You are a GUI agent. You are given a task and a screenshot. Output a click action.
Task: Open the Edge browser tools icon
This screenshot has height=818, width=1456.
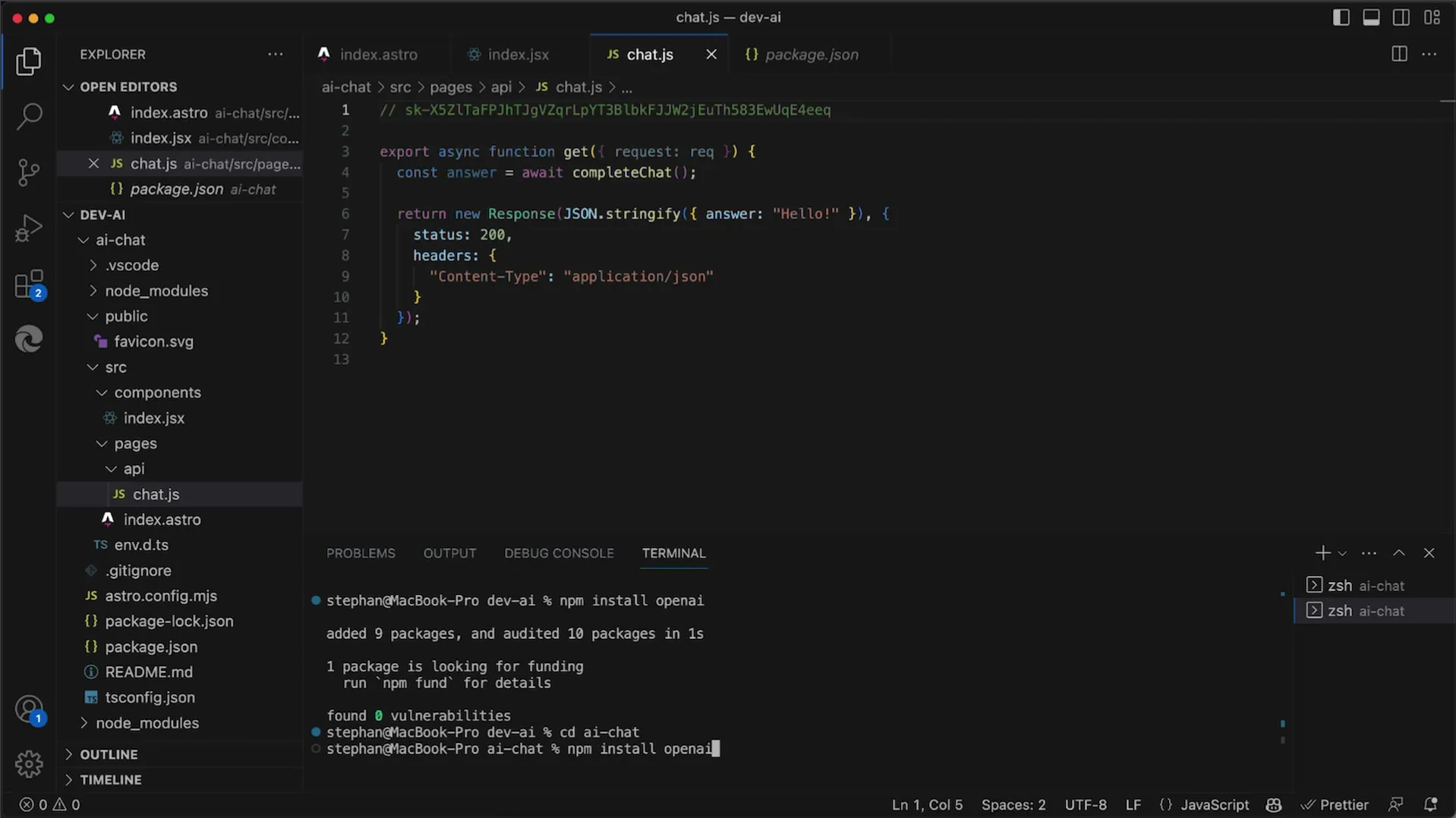coord(29,339)
